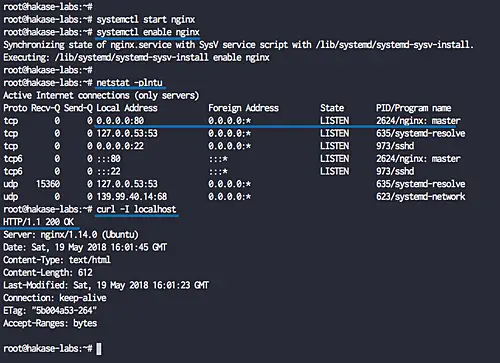Click the 'Proto' column header
This screenshot has height=363, width=500.
click(x=15, y=108)
